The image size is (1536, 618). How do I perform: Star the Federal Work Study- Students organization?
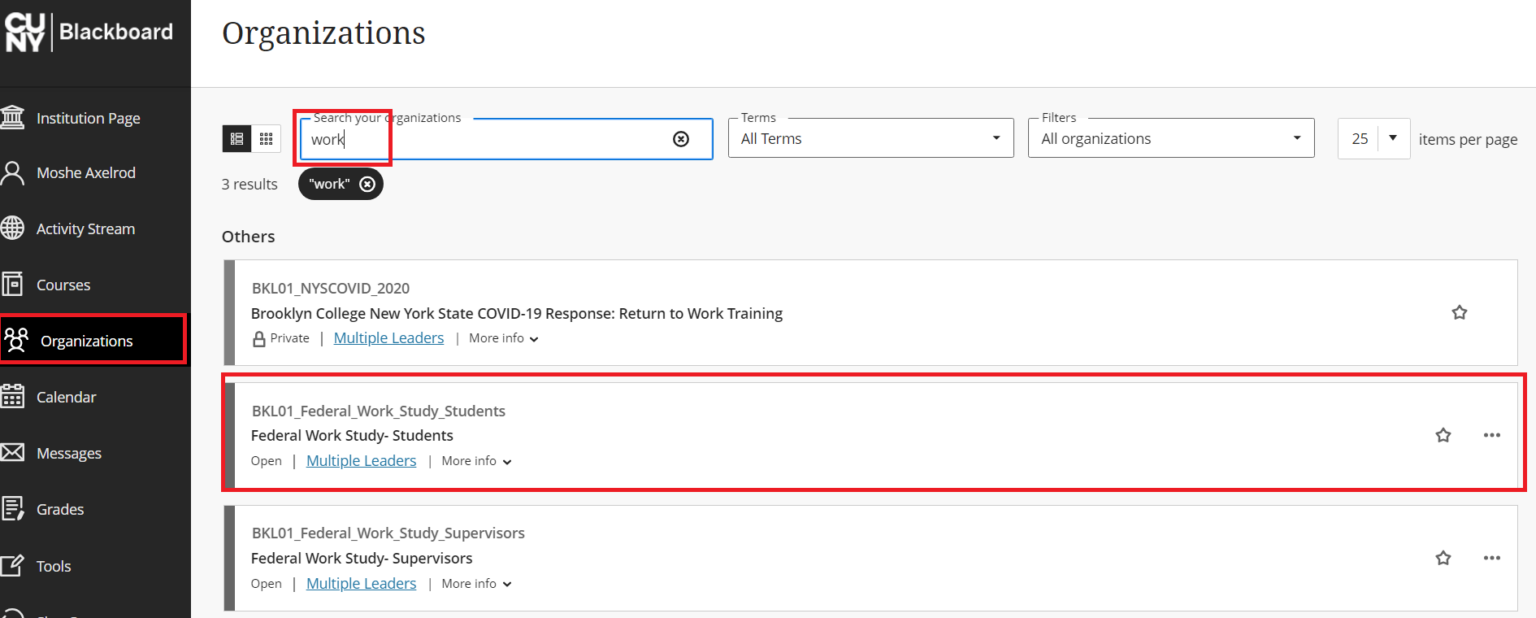click(1443, 435)
